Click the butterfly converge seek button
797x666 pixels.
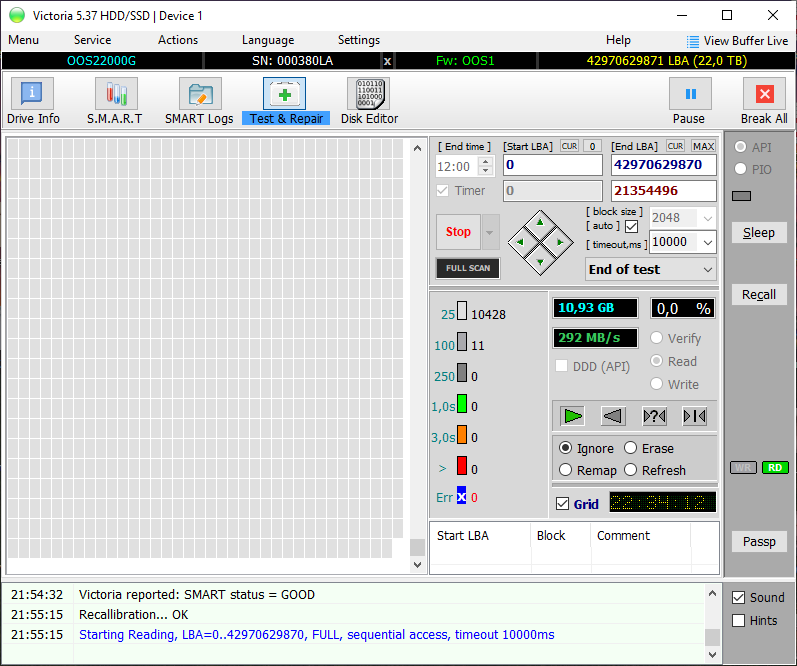(694, 416)
